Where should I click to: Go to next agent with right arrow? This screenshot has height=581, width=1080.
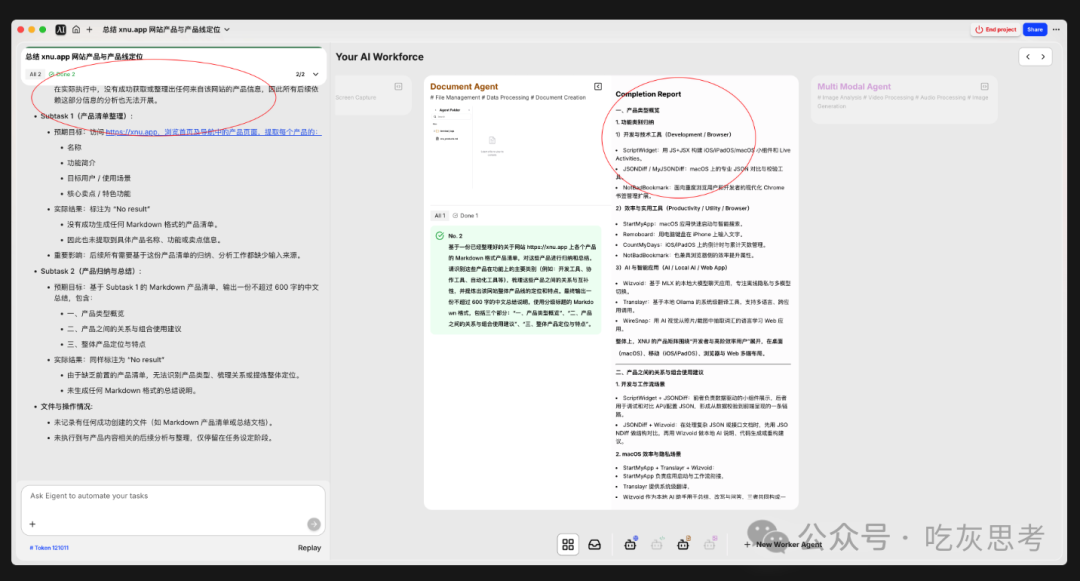1043,57
